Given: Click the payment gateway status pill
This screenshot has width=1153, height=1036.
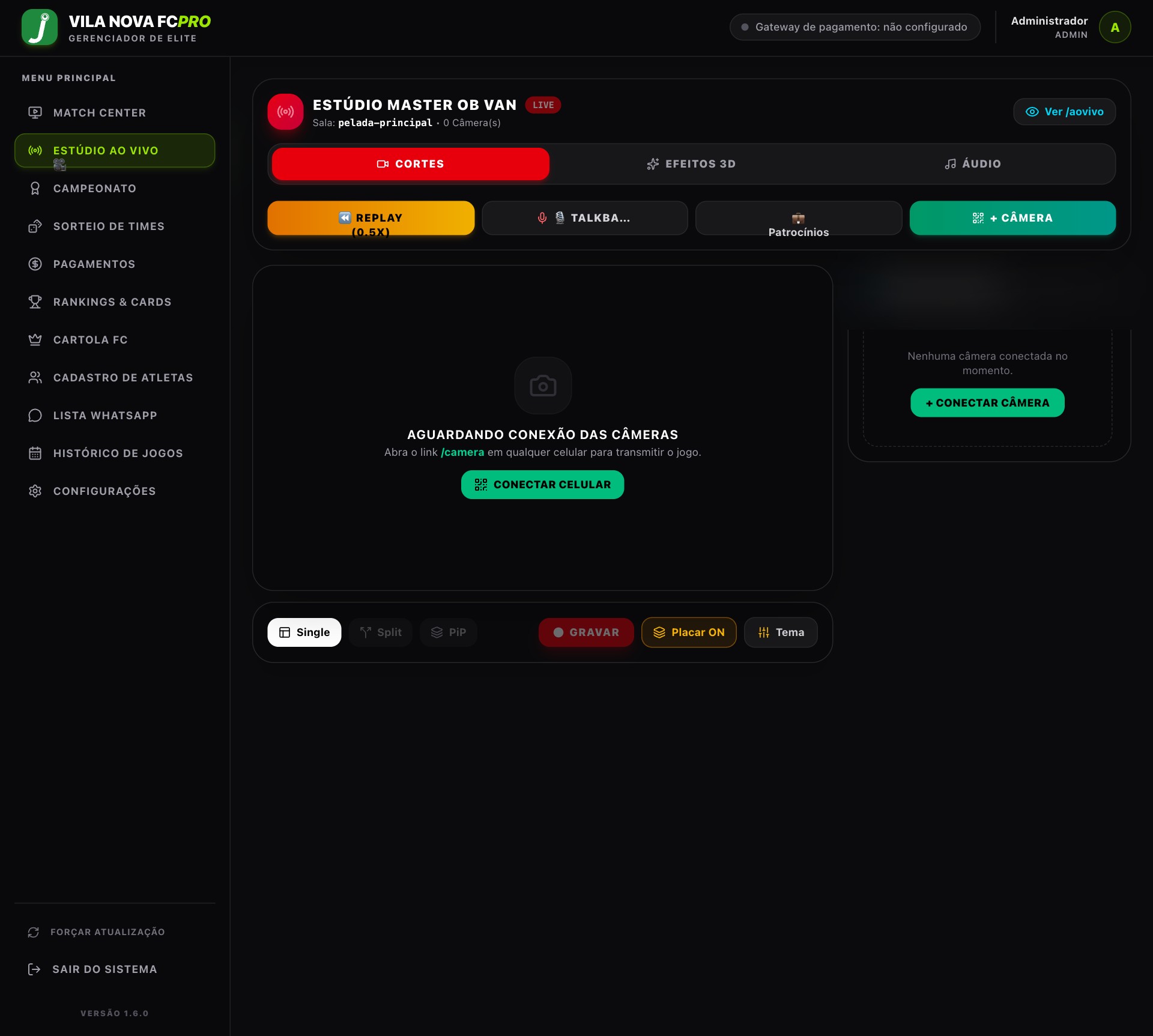Looking at the screenshot, I should [855, 27].
